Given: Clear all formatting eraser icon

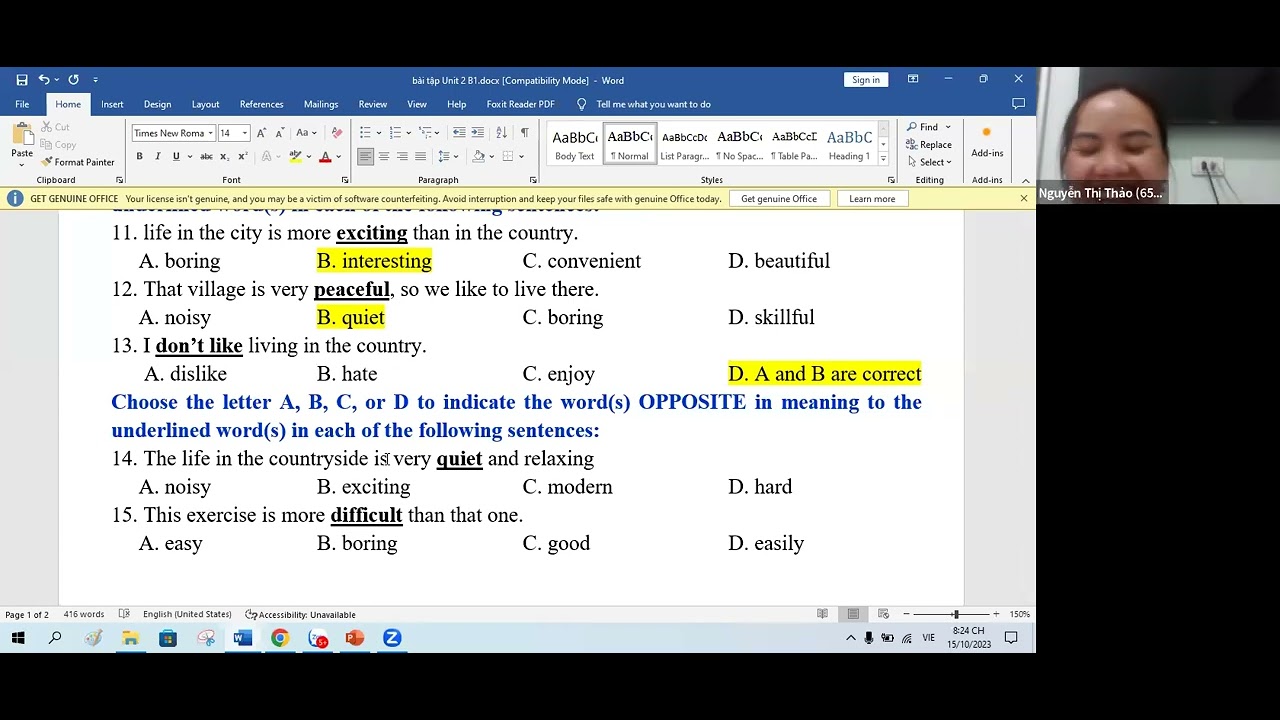Looking at the screenshot, I should pyautogui.click(x=337, y=133).
